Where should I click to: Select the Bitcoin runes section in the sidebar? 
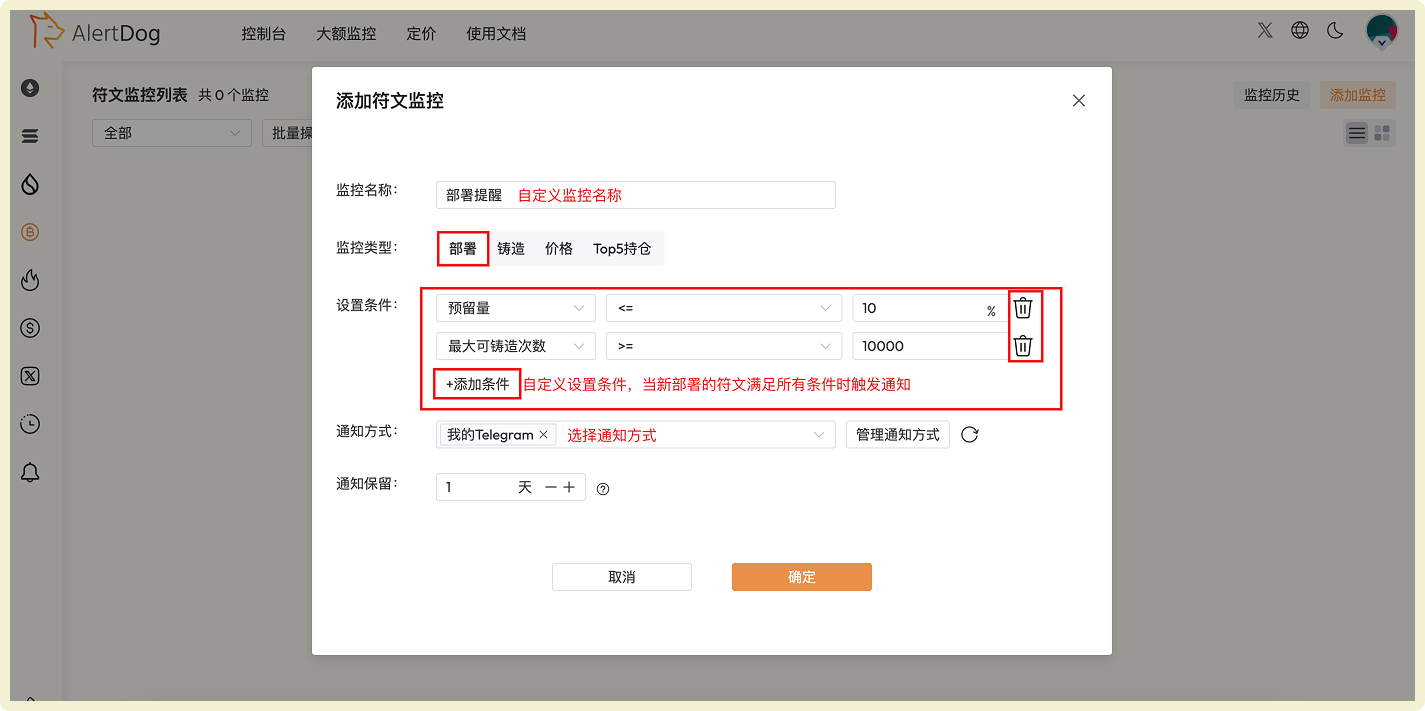tap(30, 232)
